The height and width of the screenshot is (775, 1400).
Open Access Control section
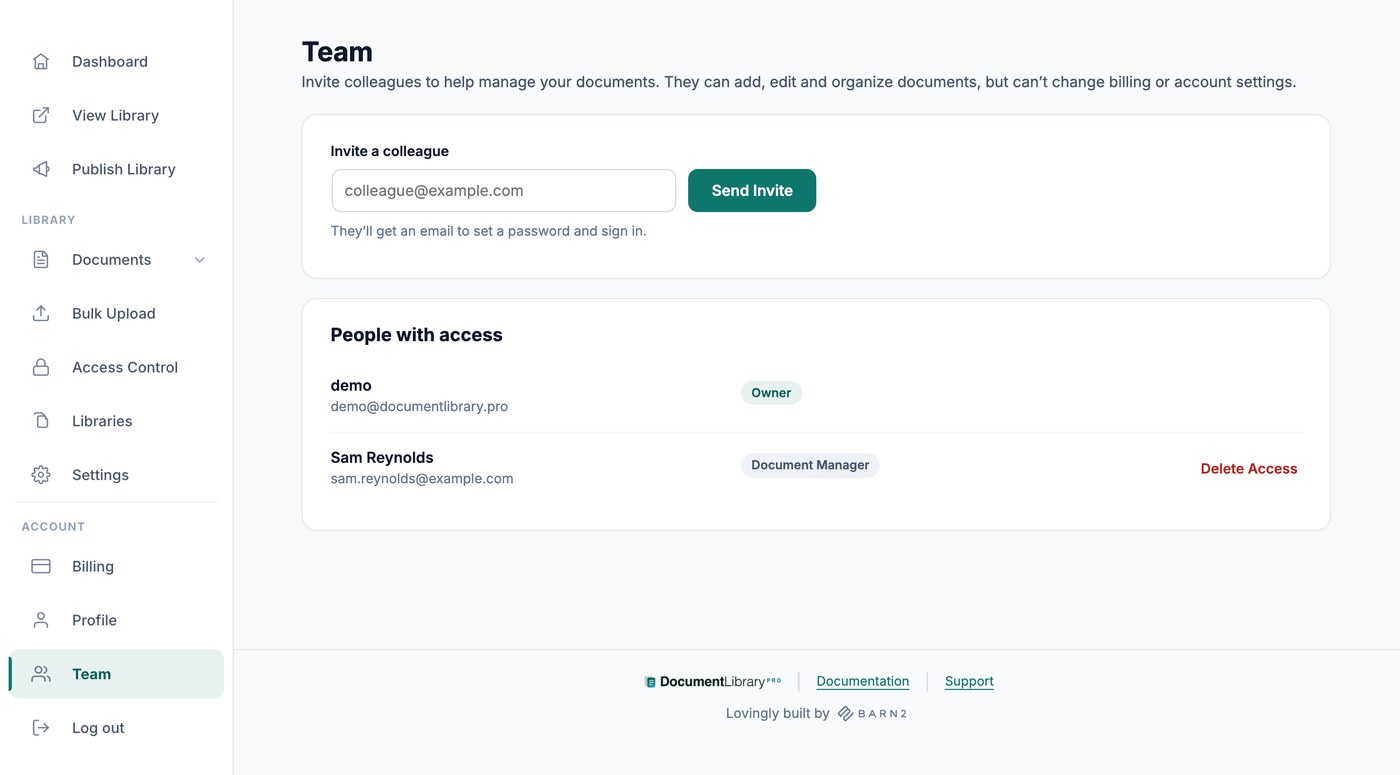(x=116, y=368)
